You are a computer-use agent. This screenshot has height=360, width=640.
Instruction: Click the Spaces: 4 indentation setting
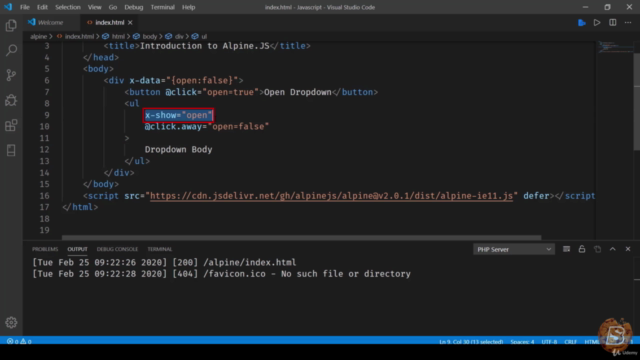[x=522, y=342]
